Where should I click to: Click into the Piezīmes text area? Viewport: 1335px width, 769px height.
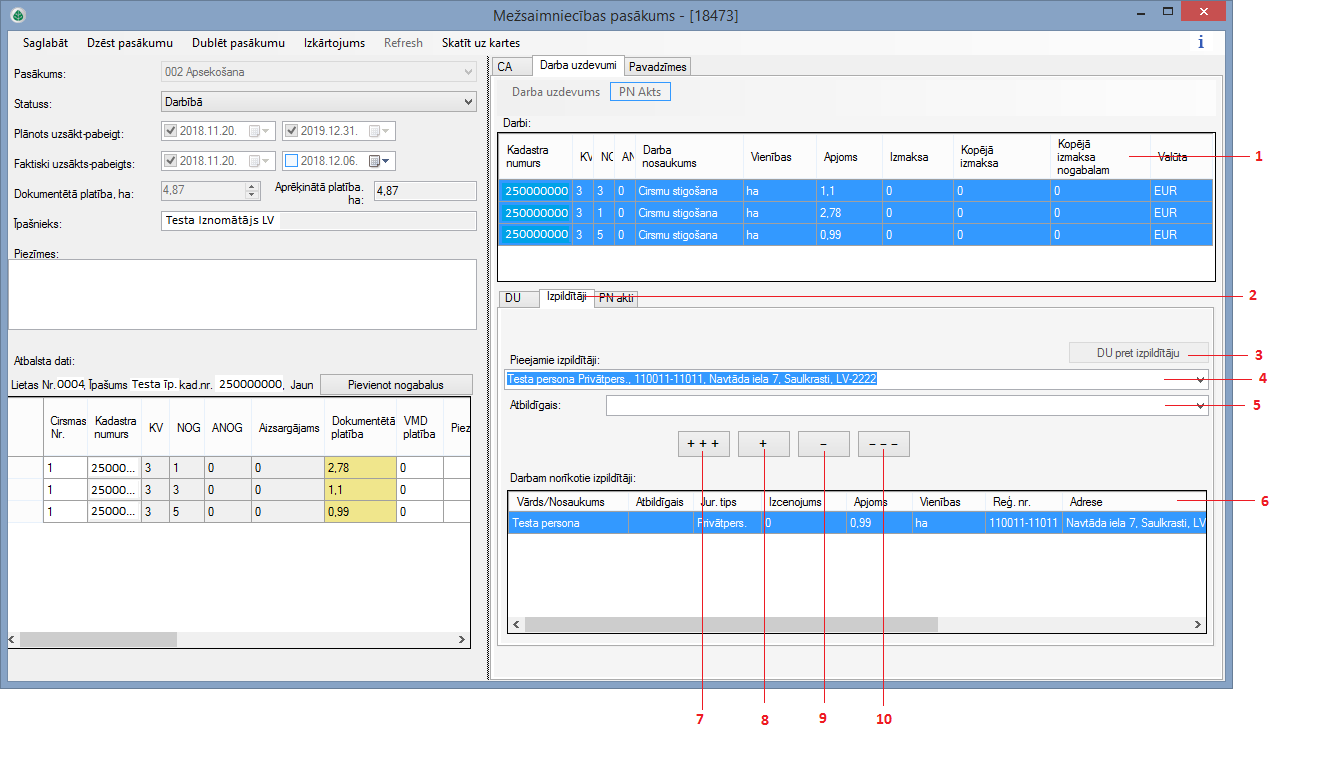click(x=242, y=294)
